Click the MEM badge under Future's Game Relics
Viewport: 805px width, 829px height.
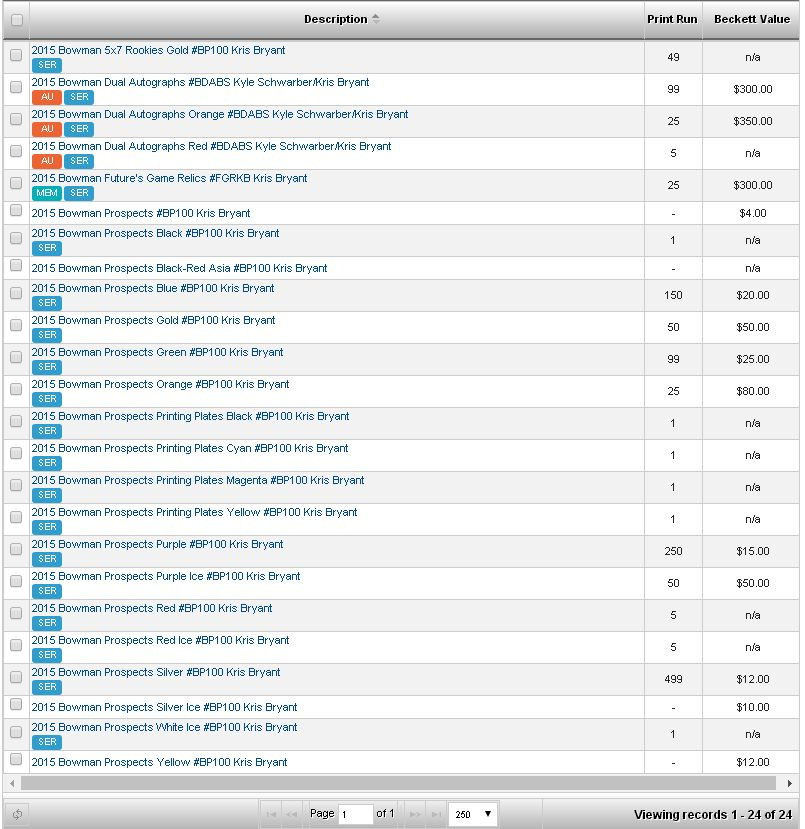(47, 193)
